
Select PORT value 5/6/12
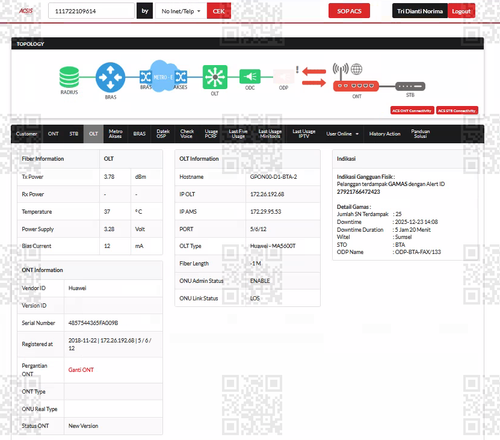coord(258,229)
